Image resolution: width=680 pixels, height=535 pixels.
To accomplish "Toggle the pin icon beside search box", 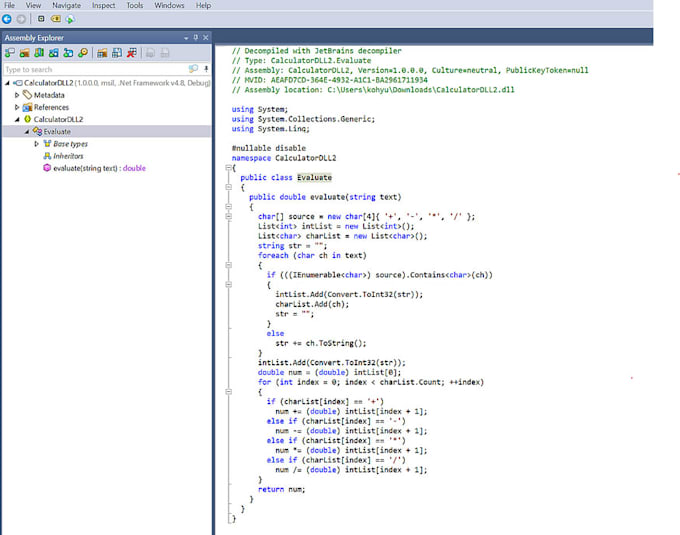I will [x=206, y=69].
